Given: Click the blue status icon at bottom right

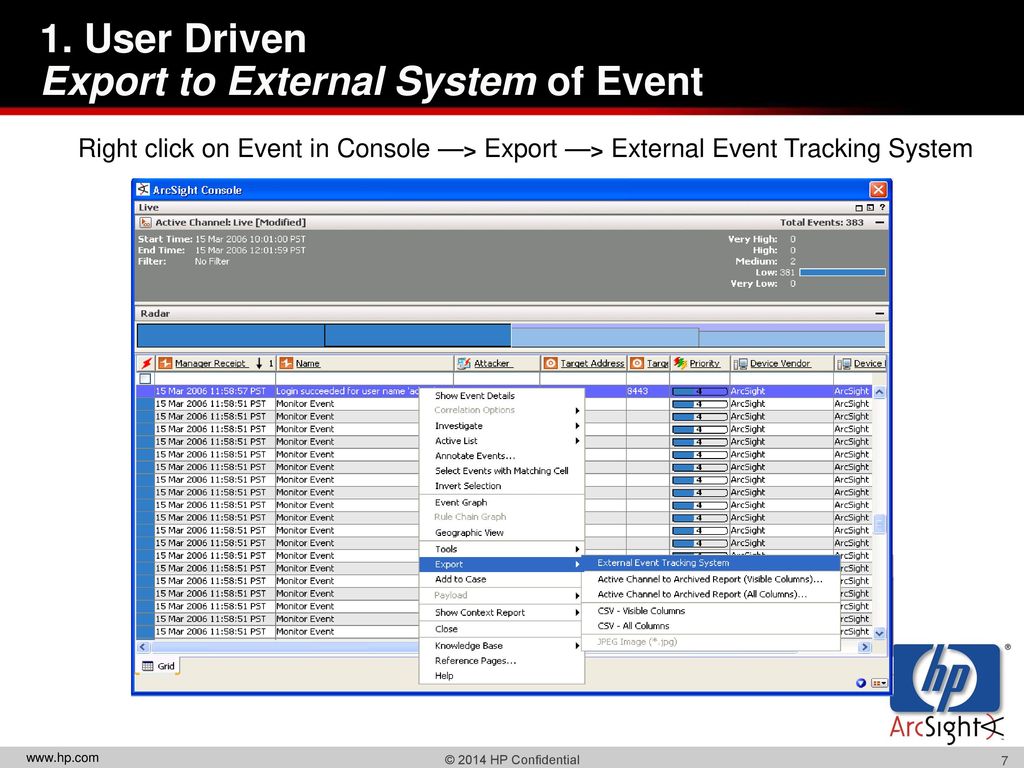Looking at the screenshot, I should [861, 682].
